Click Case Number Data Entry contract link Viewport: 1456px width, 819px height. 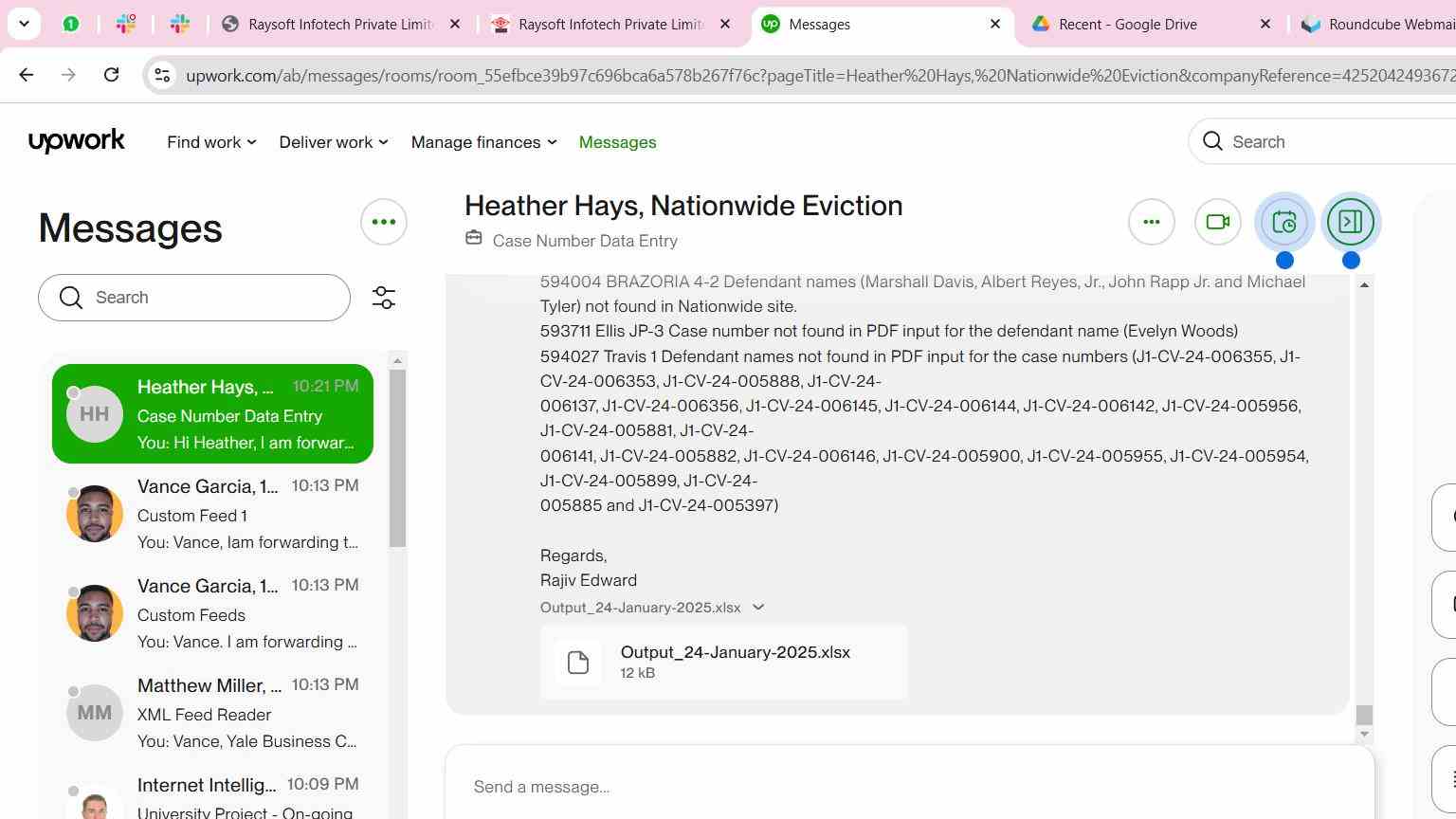[x=585, y=241]
